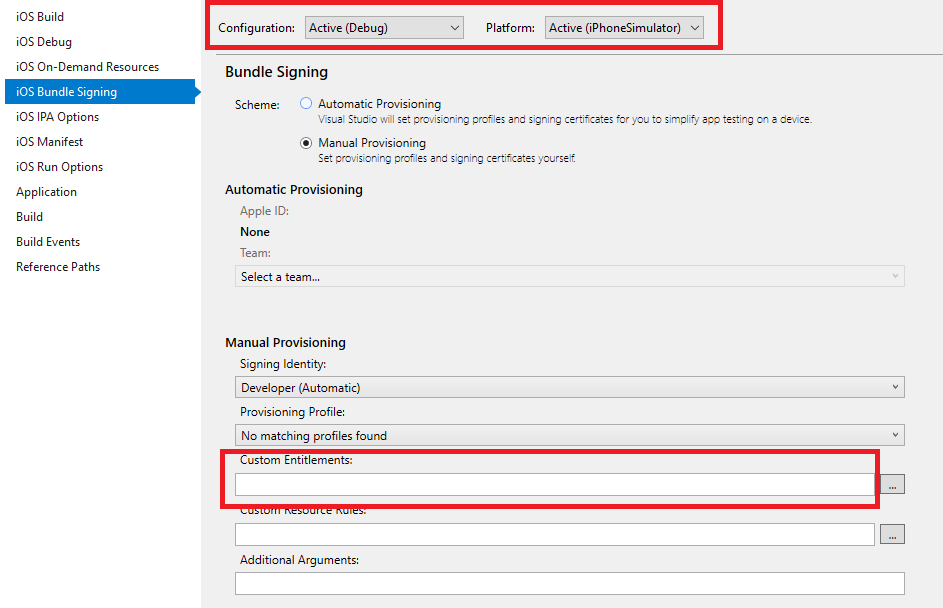943x608 pixels.
Task: Open iOS IPA Options page
Action: click(x=57, y=117)
